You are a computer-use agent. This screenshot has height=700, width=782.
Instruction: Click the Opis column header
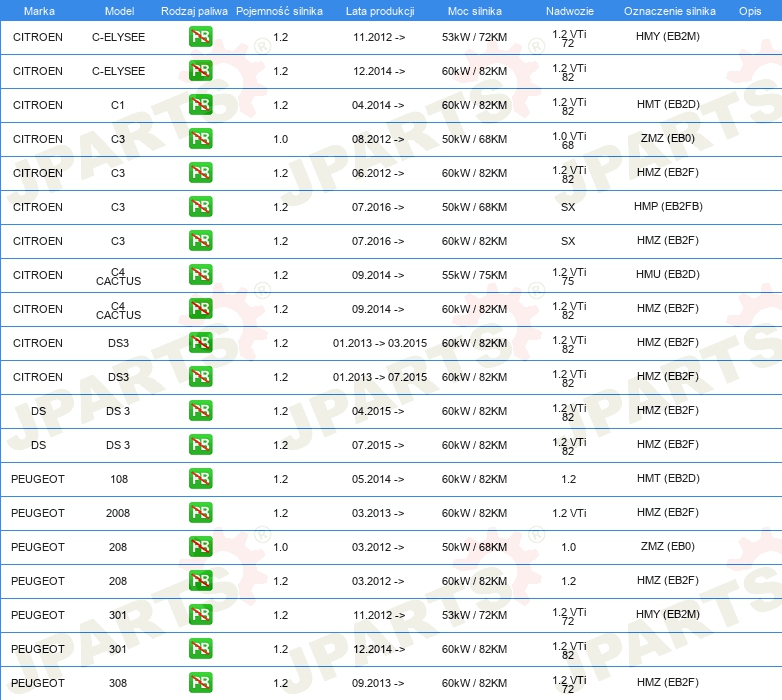[x=750, y=11]
